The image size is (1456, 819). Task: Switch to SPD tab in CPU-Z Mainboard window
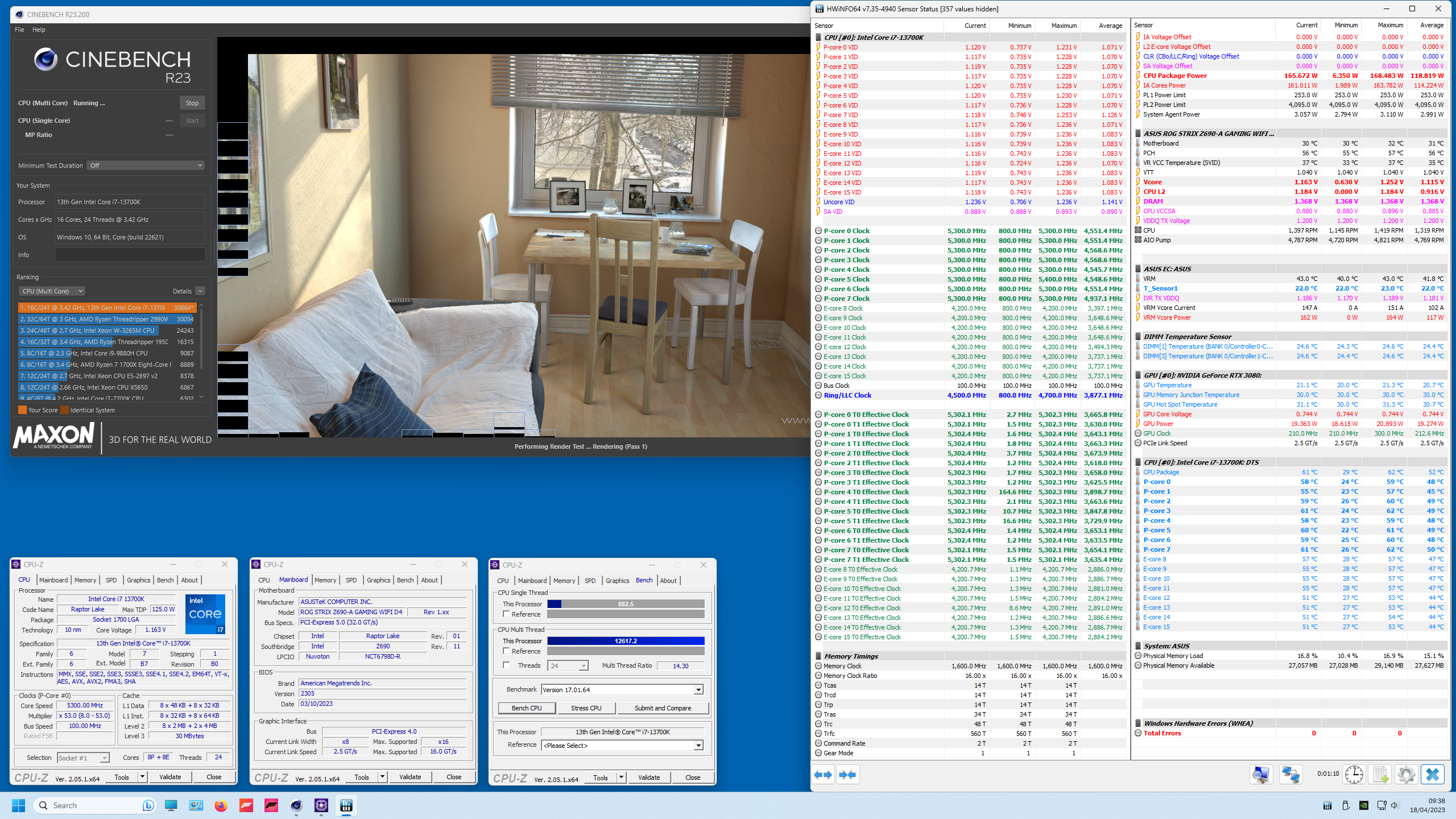tap(351, 580)
